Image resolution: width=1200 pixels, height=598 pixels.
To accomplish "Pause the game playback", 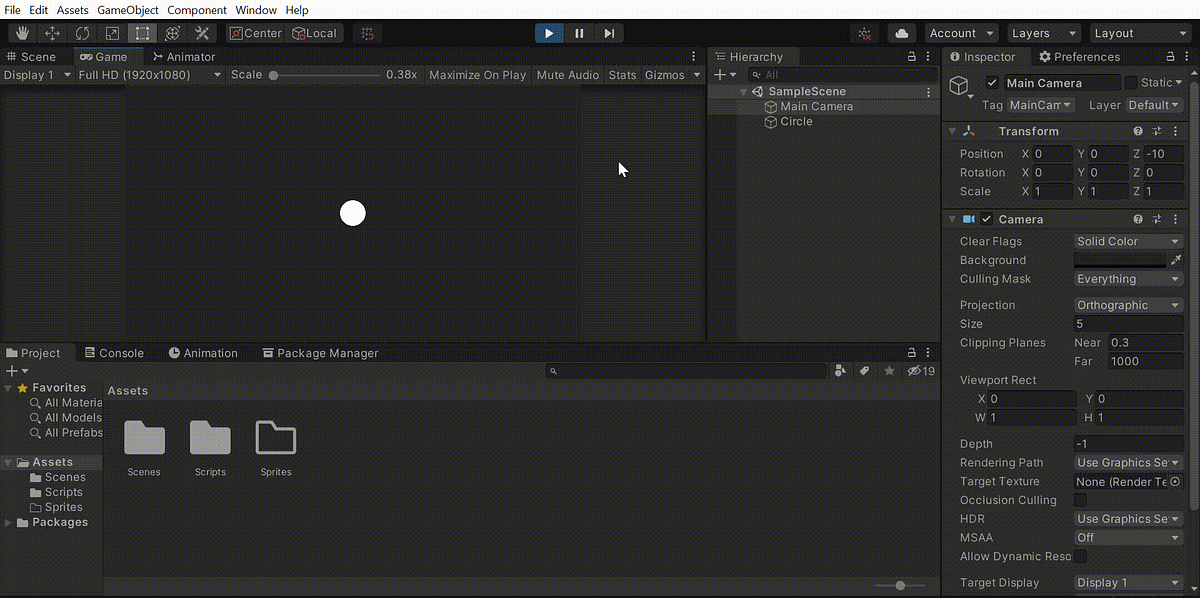I will click(x=579, y=32).
